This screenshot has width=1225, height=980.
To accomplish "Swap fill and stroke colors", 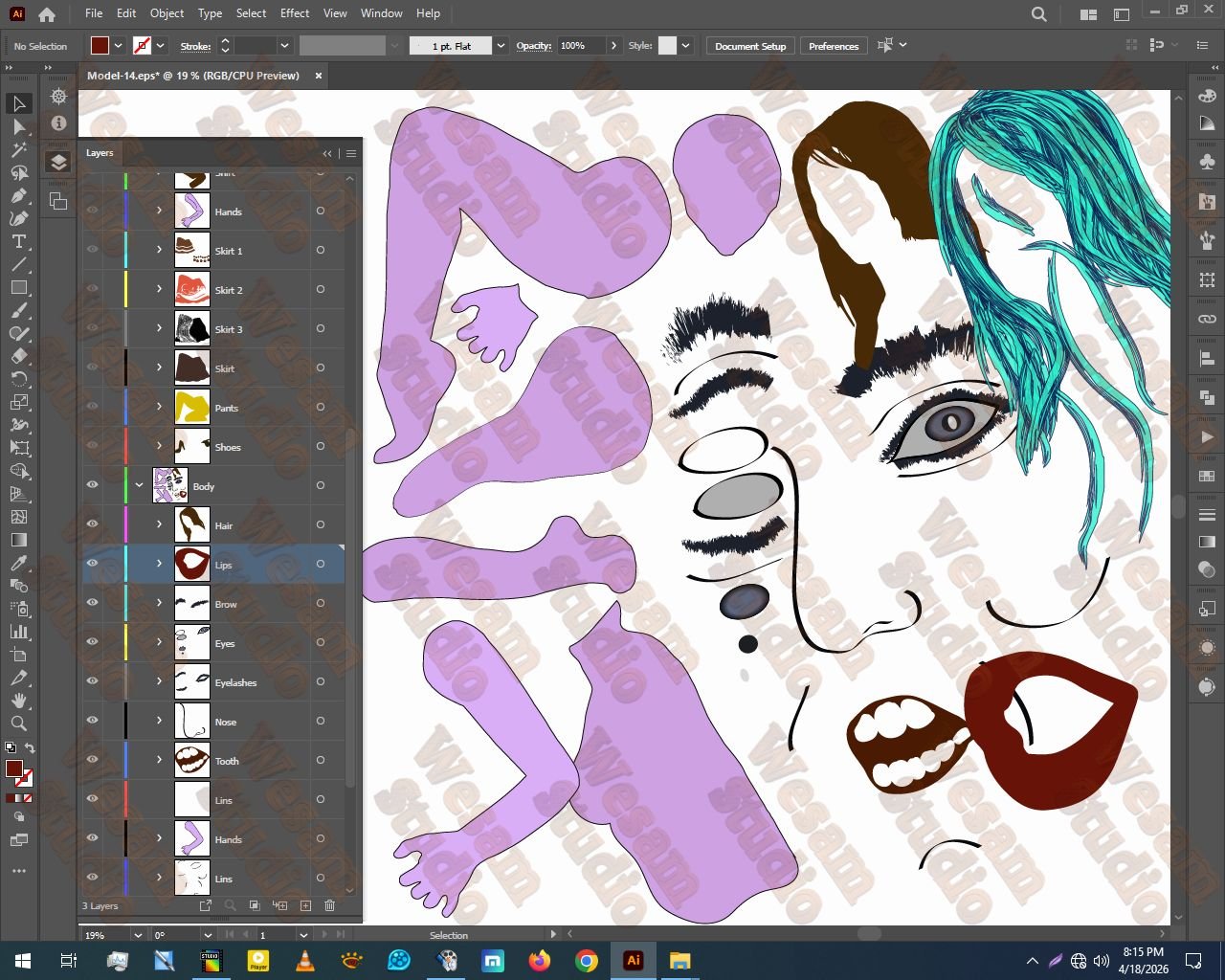I will 30,748.
